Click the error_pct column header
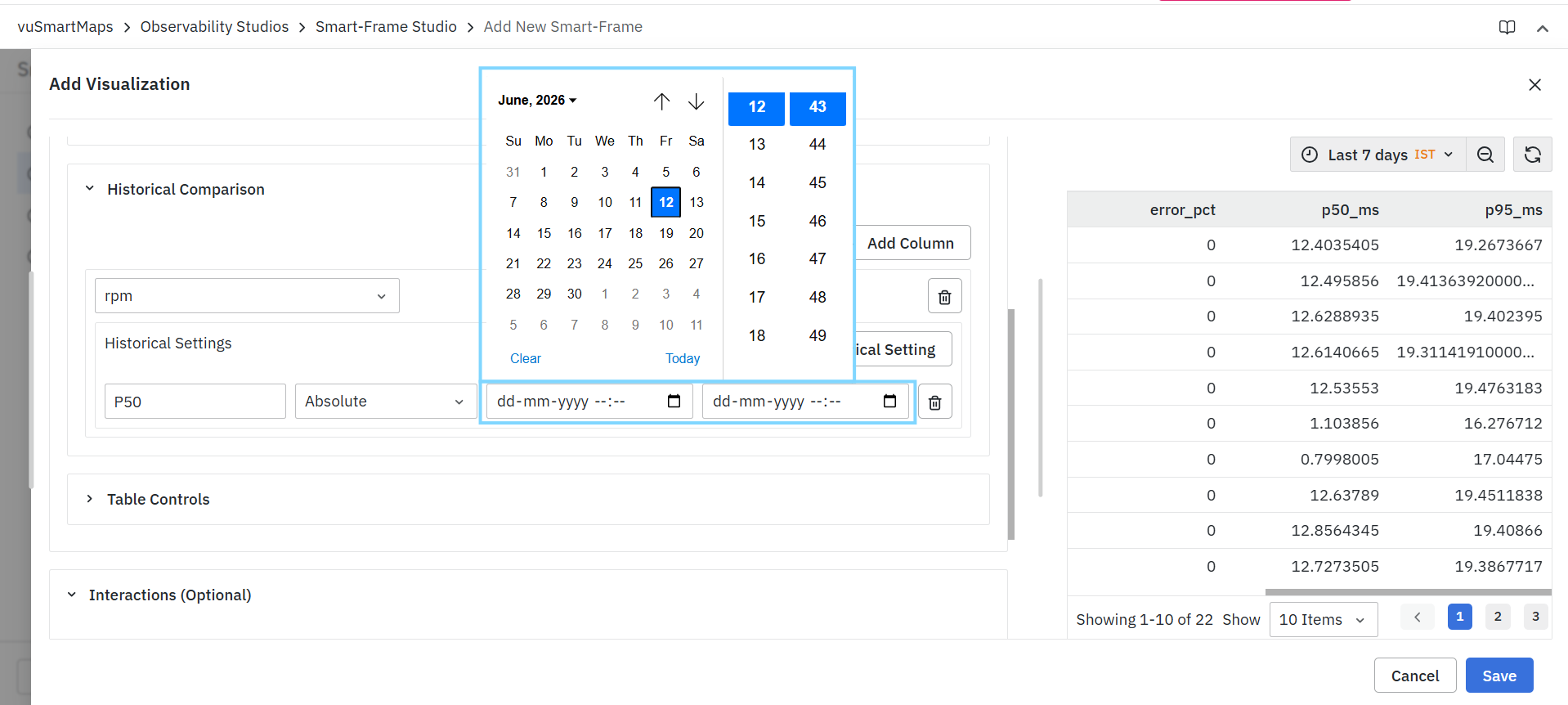The image size is (1568, 705). pos(1182,210)
